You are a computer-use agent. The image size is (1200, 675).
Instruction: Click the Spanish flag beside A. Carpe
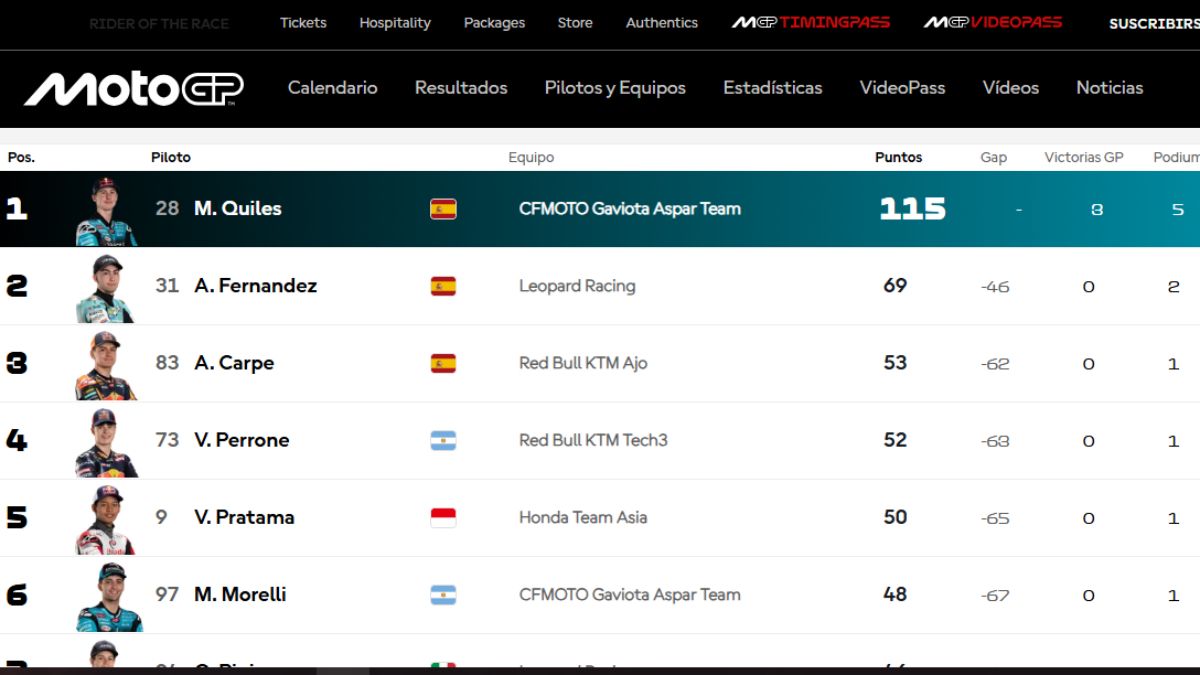click(x=443, y=363)
